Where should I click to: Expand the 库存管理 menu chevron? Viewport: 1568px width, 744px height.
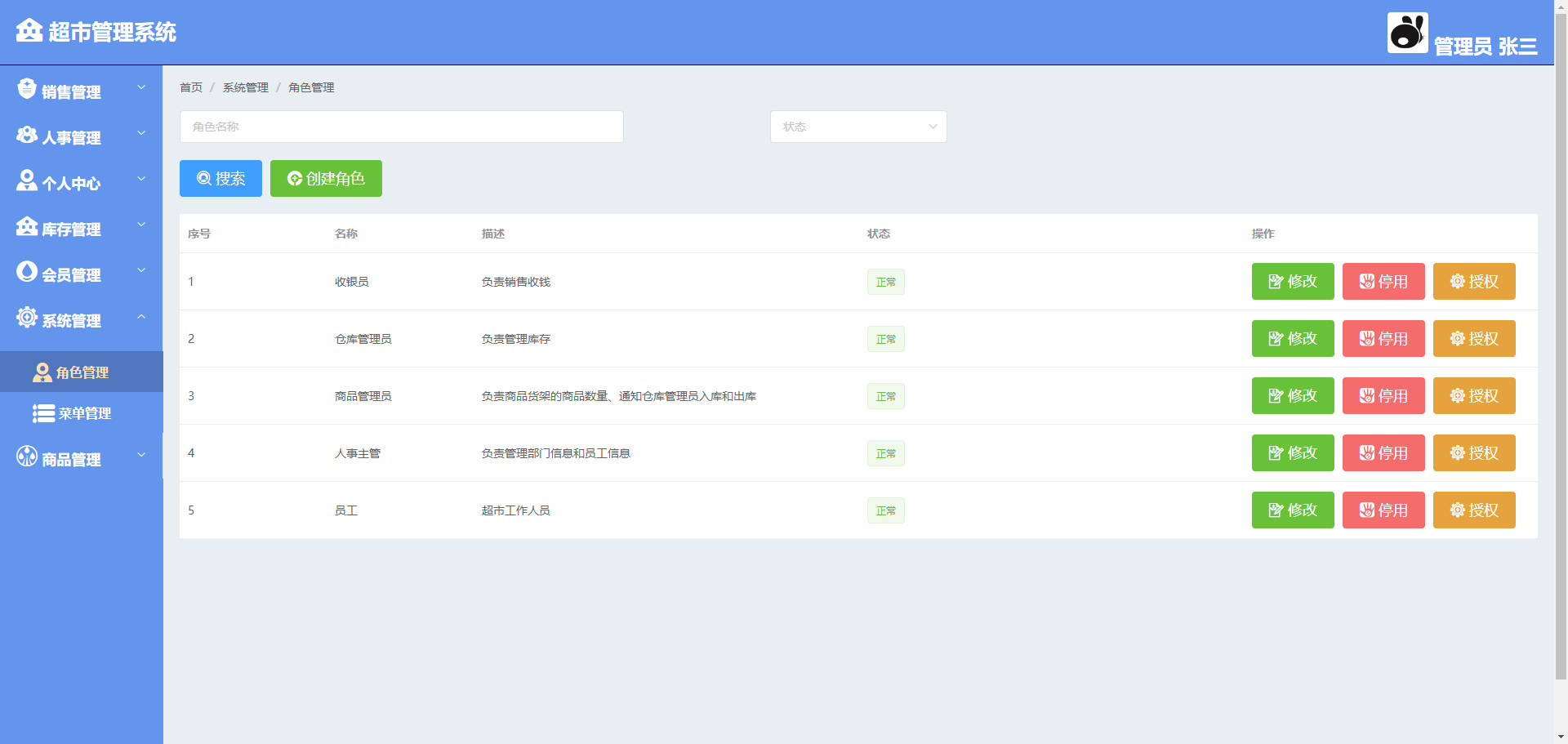[x=141, y=225]
